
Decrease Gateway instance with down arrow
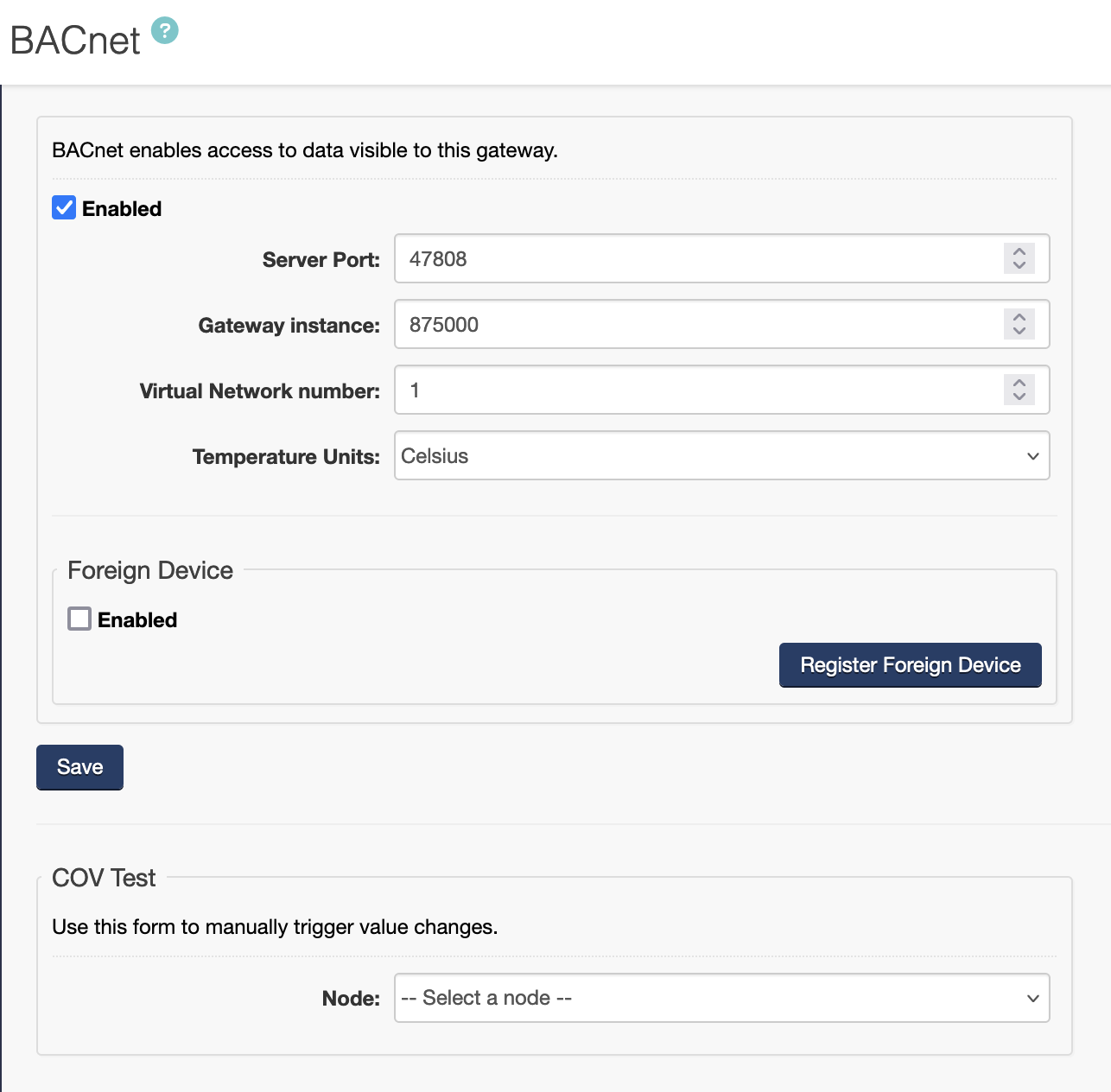click(x=1019, y=331)
